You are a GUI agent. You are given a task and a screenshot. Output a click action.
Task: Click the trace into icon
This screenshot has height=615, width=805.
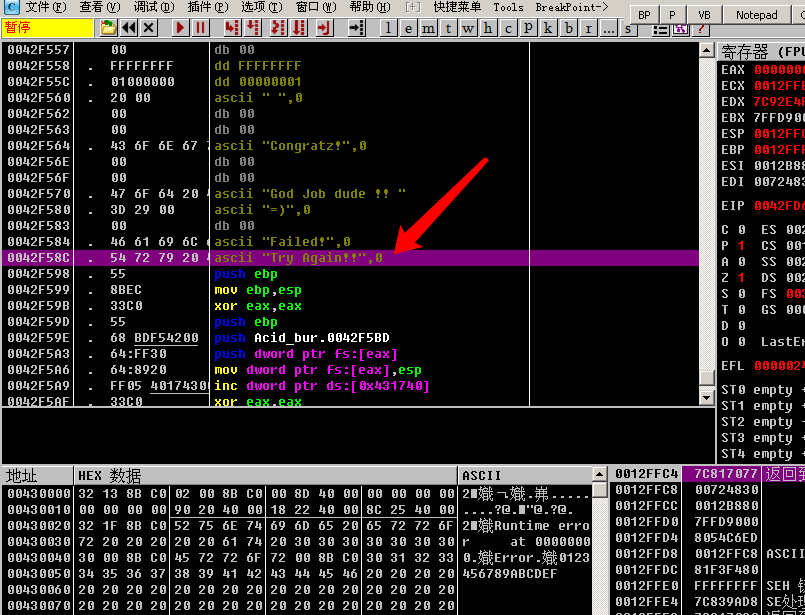(x=278, y=27)
